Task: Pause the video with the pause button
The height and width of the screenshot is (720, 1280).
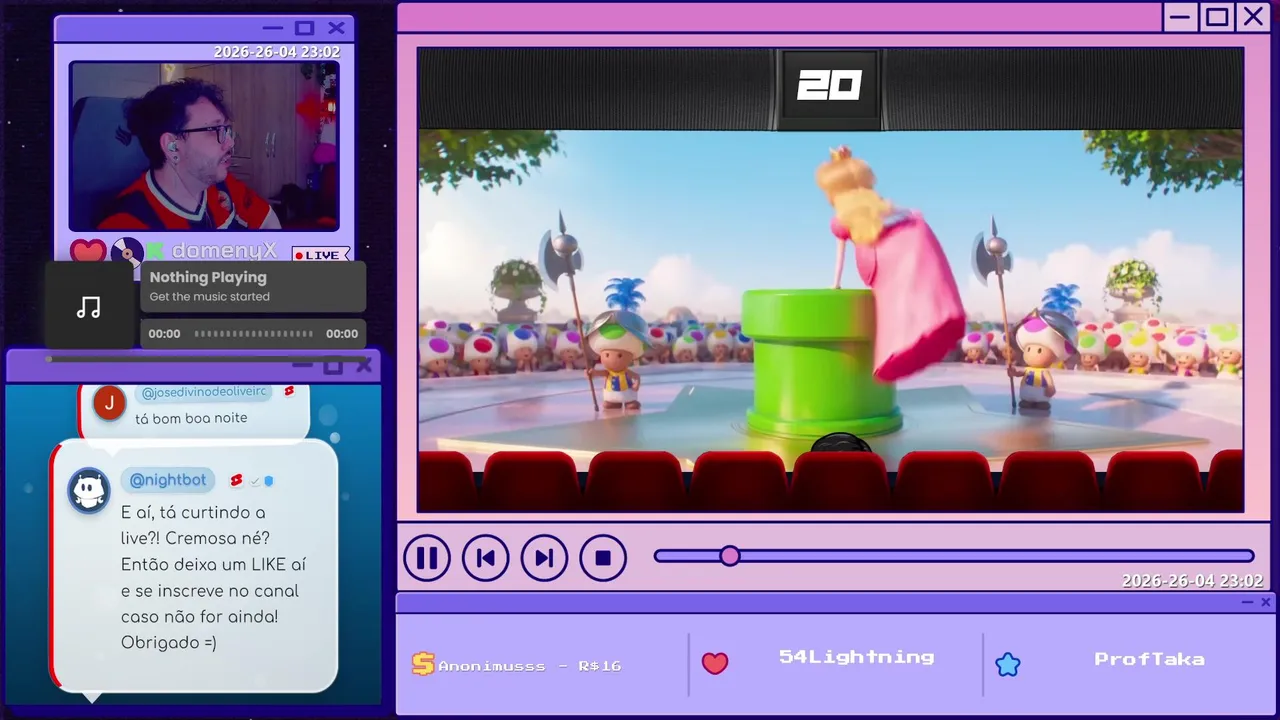Action: click(427, 558)
